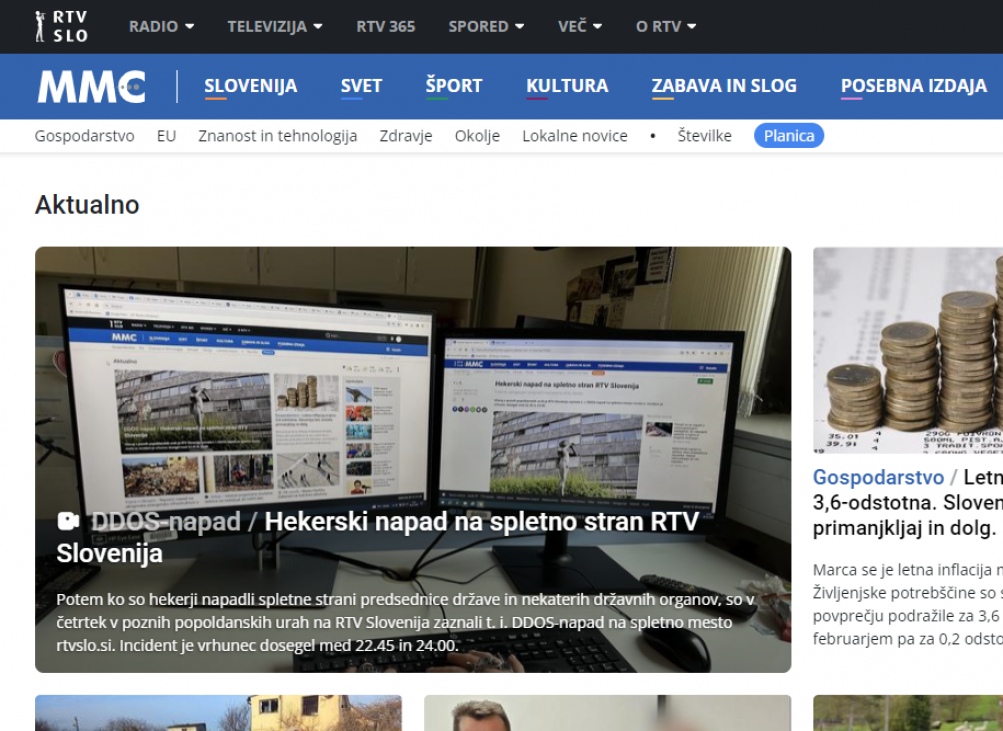Switch to the SVET section
Screen dimensions: 1003x731
pos(361,86)
